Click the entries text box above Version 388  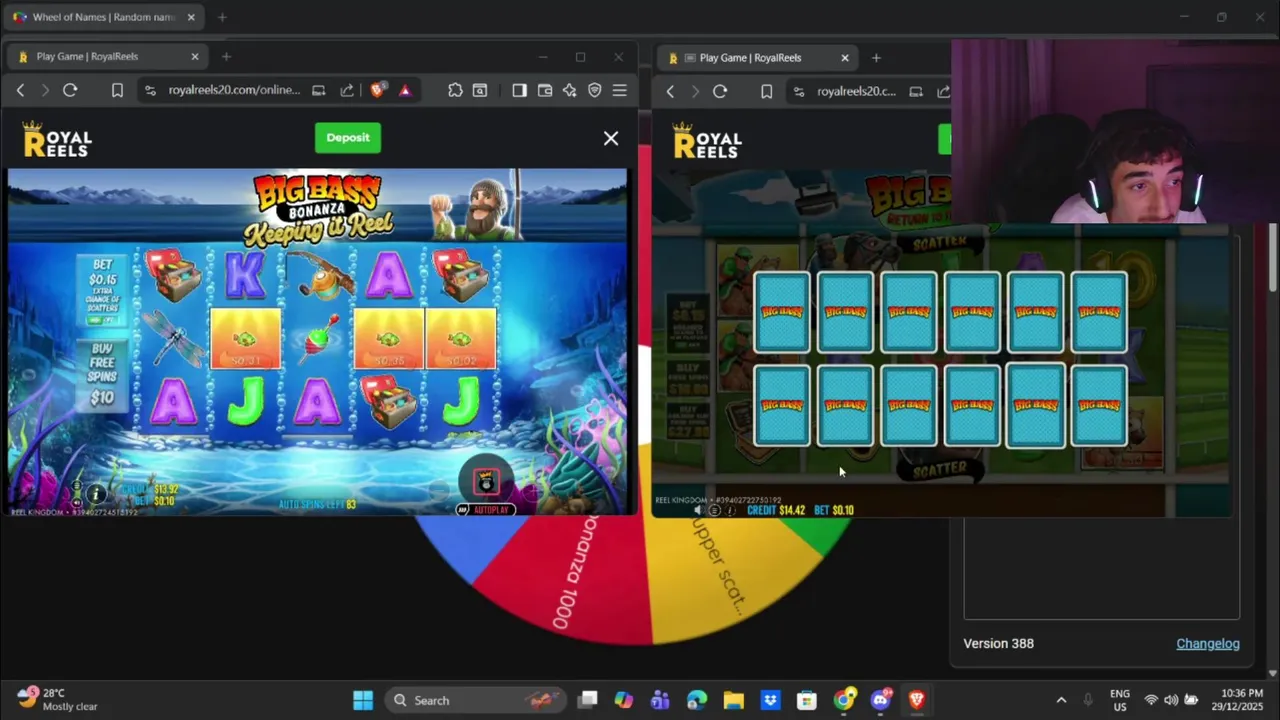[x=1101, y=568]
